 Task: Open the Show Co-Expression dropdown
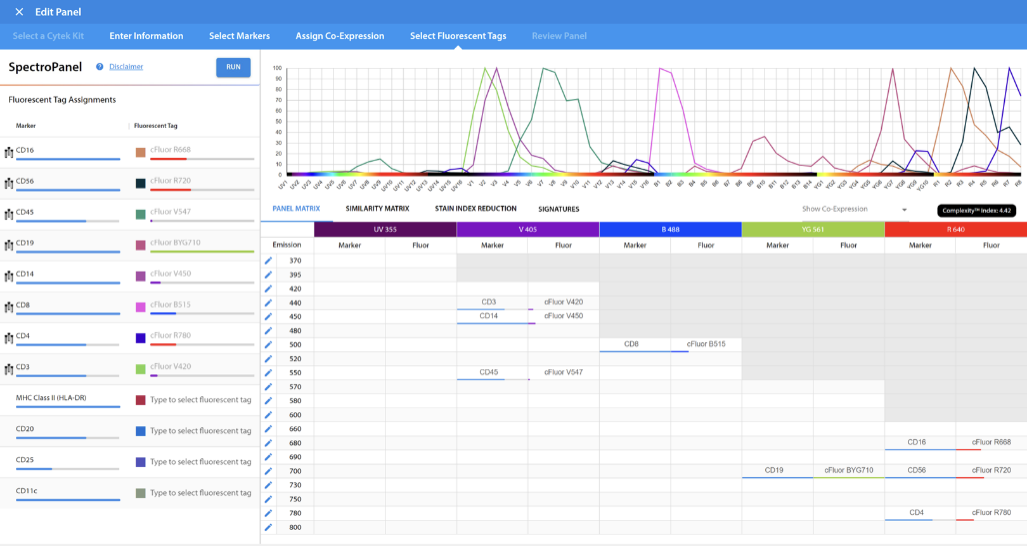pyautogui.click(x=854, y=209)
